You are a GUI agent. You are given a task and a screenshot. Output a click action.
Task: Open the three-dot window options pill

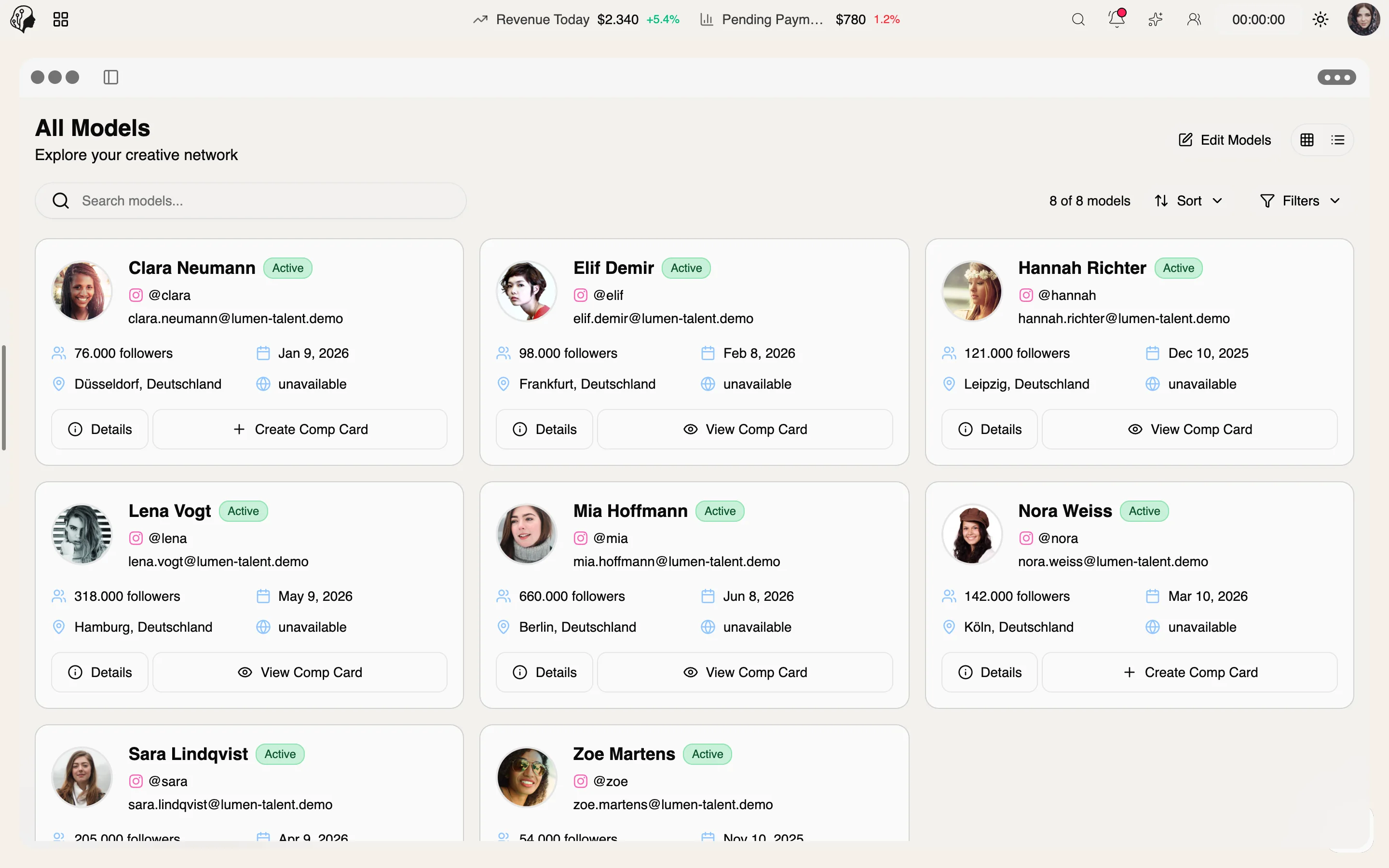pos(1336,77)
